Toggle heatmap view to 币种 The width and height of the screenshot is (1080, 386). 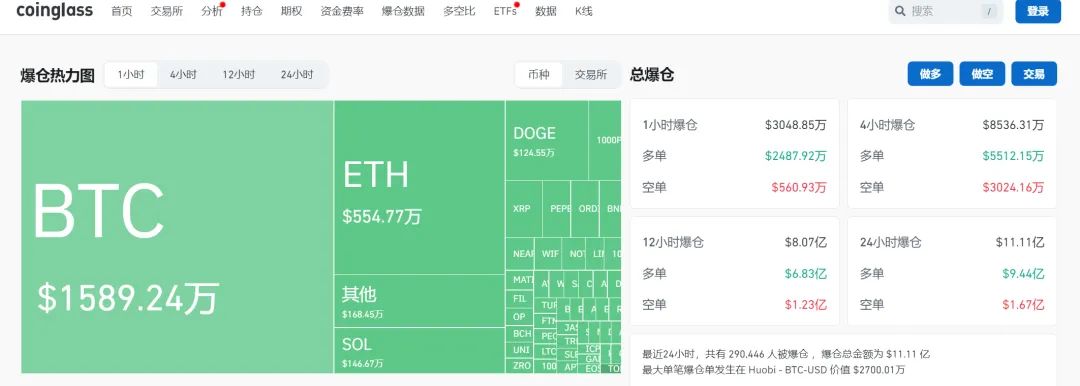[539, 74]
